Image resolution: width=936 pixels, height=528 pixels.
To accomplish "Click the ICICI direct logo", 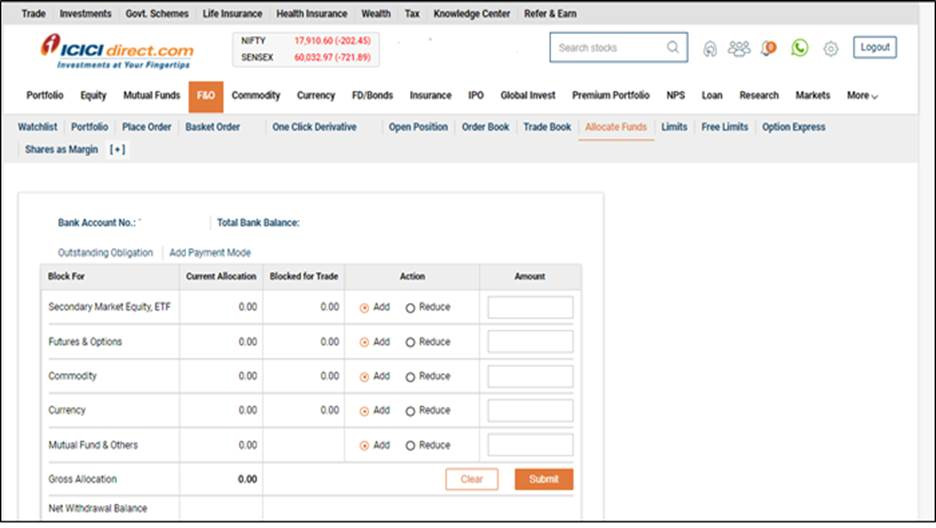I will tap(117, 50).
